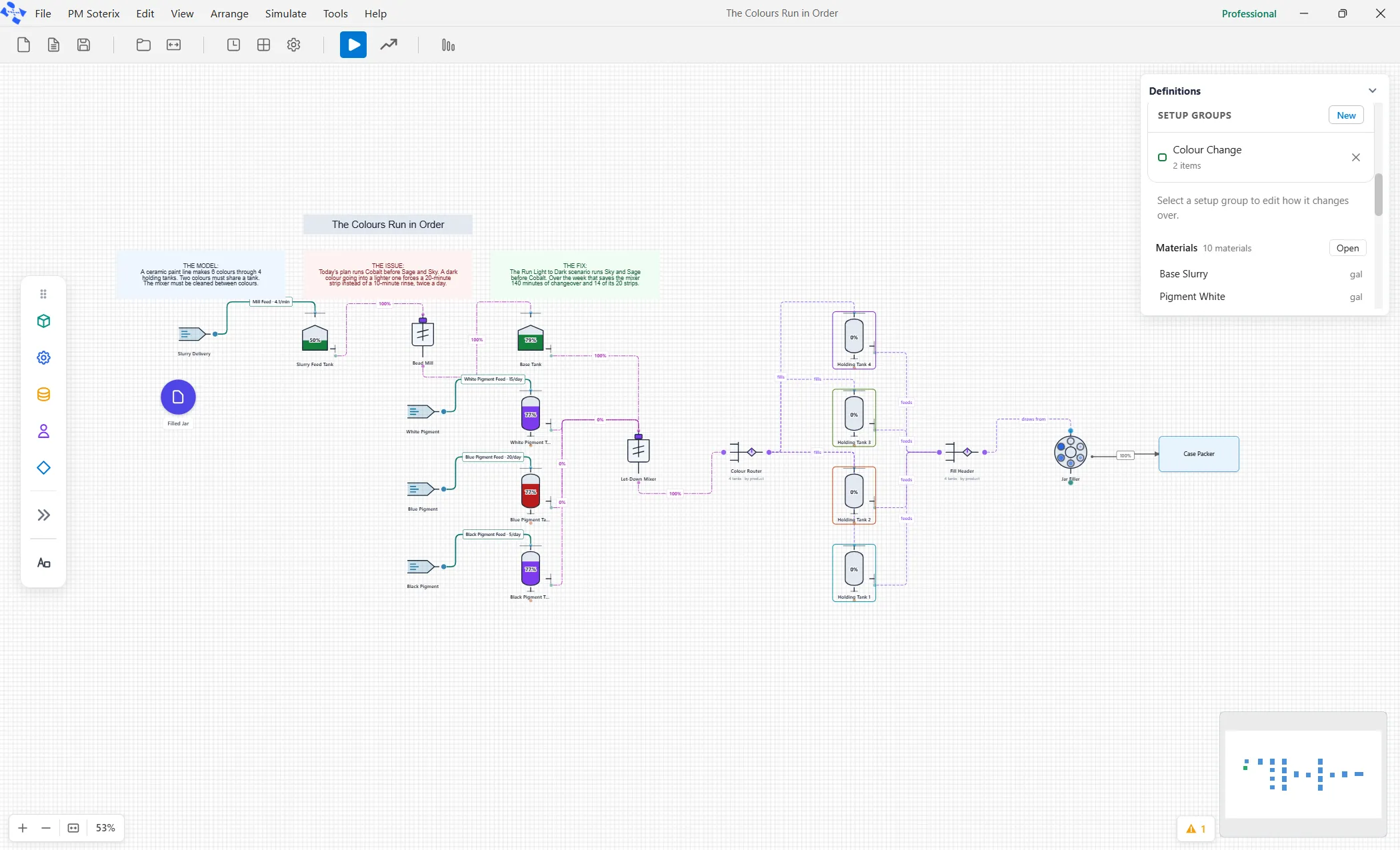This screenshot has height=850, width=1400.
Task: Click the bar chart results icon
Action: click(448, 45)
